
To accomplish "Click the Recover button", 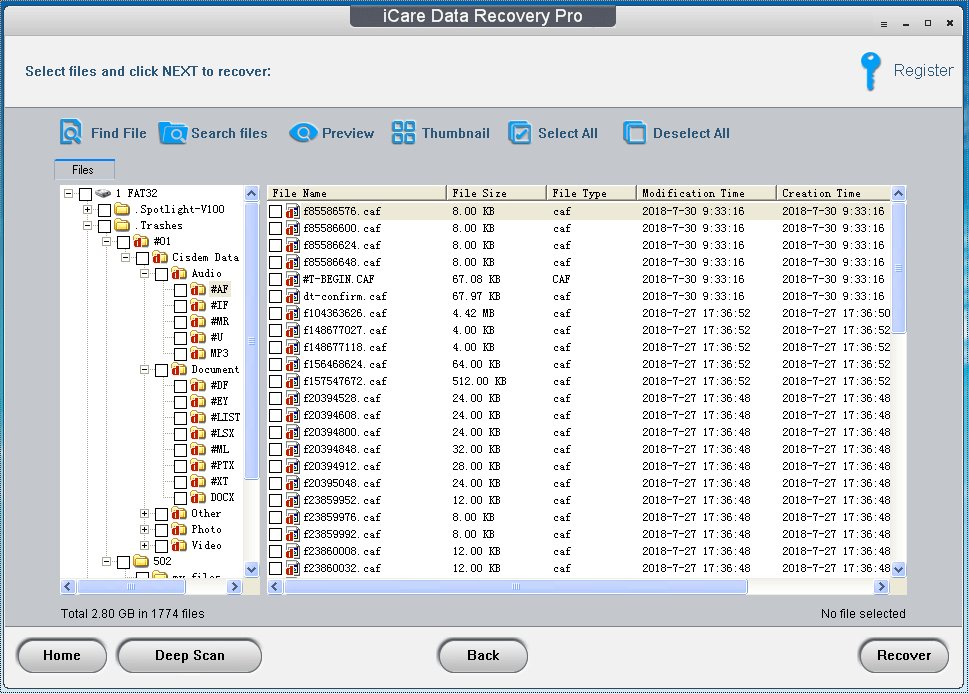I will (x=903, y=656).
